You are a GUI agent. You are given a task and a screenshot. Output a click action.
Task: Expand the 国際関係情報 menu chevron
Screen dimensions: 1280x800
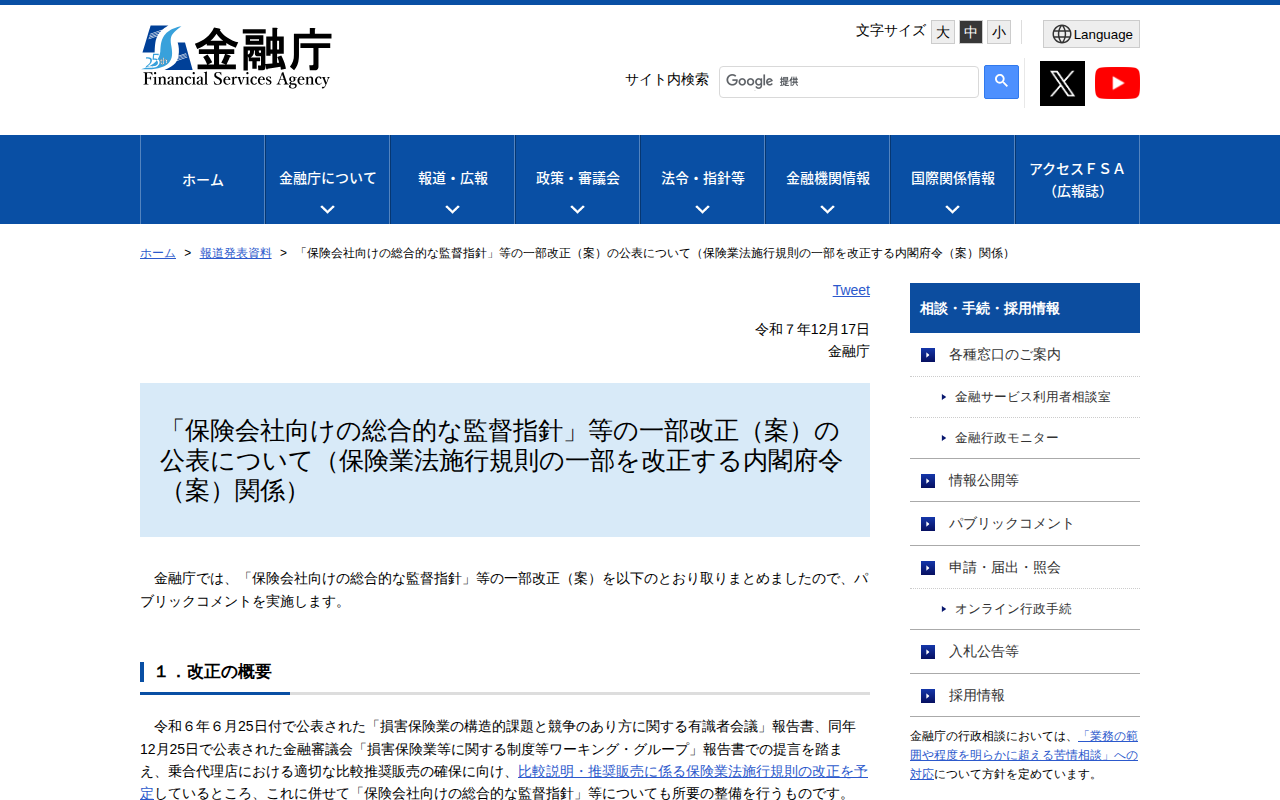coord(951,209)
